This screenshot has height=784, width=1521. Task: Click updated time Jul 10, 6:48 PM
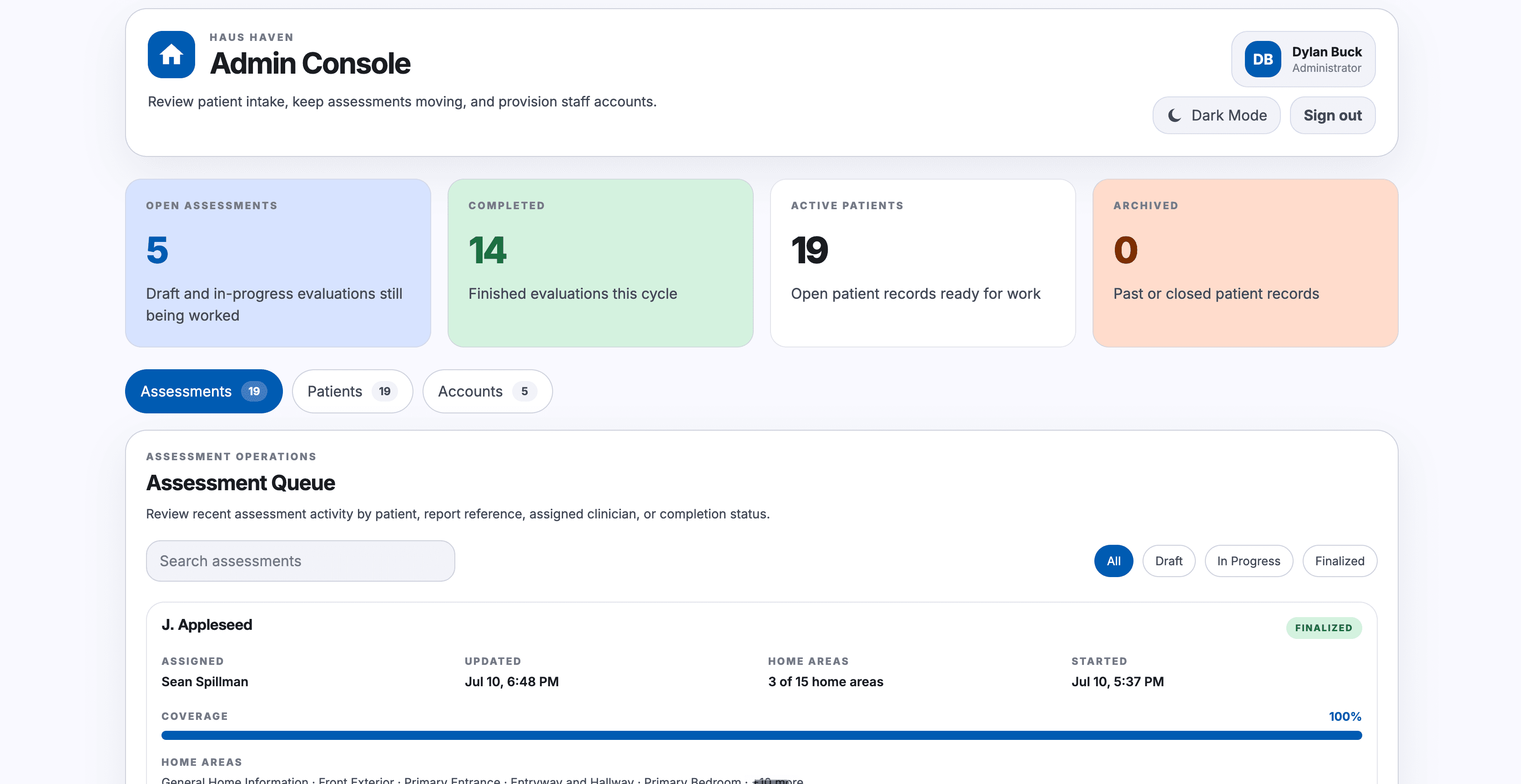[x=512, y=682]
